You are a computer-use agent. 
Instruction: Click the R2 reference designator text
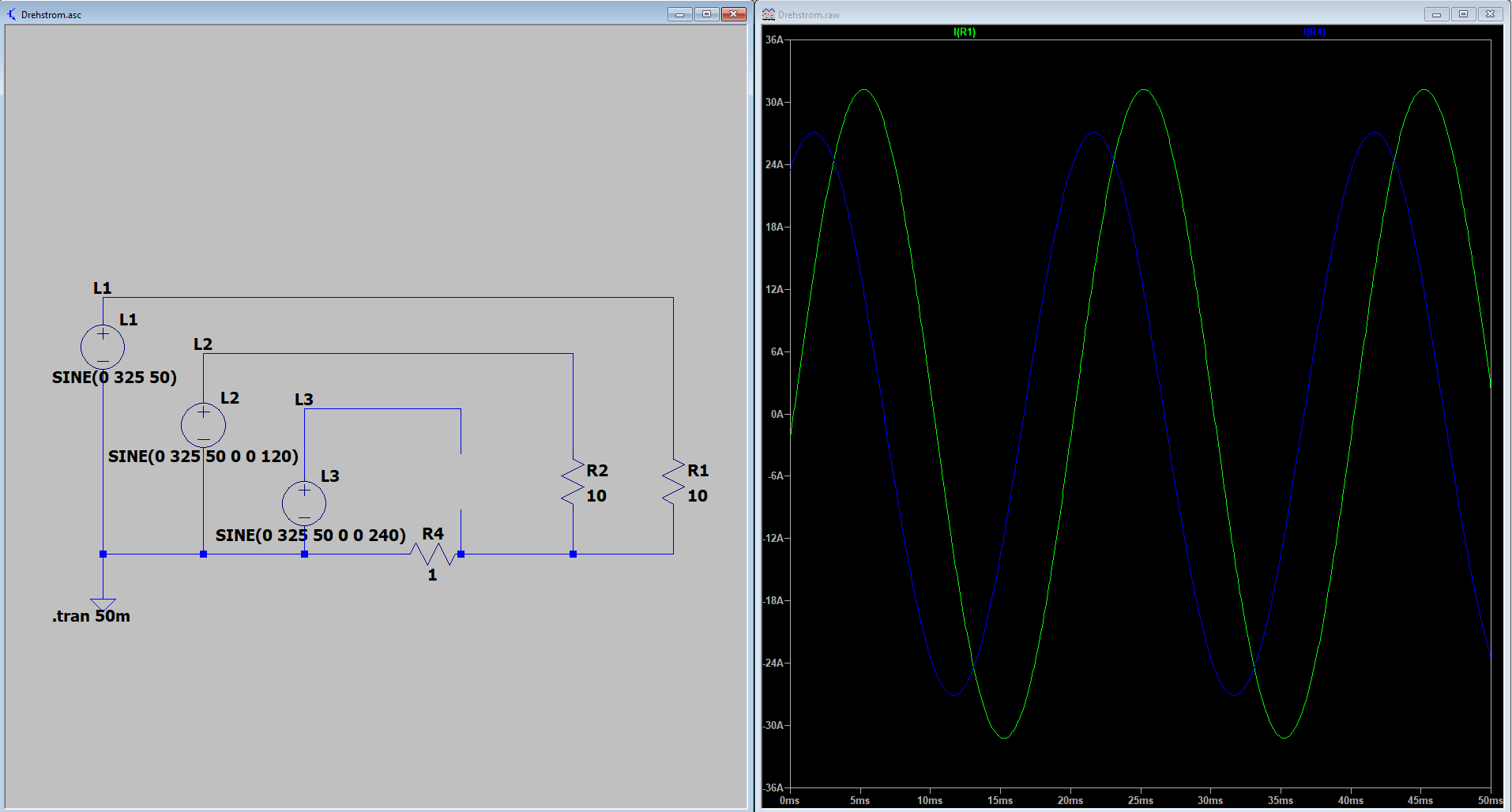(x=597, y=471)
